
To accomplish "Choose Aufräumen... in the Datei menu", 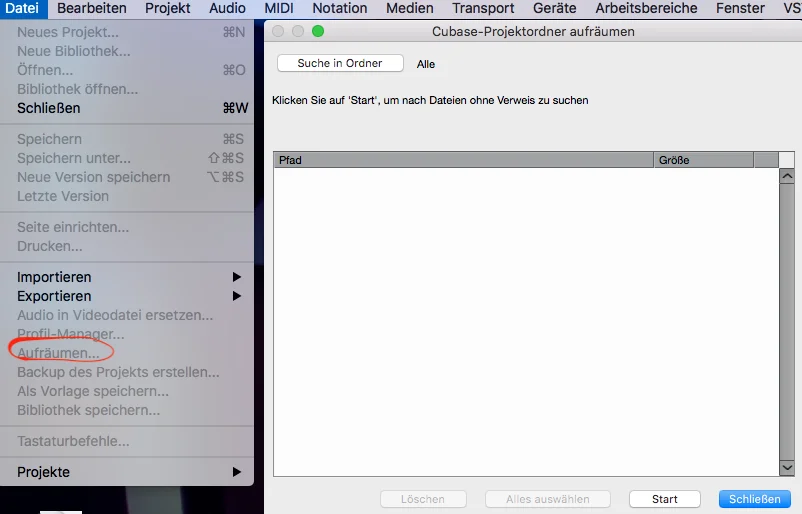I will pos(127,353).
